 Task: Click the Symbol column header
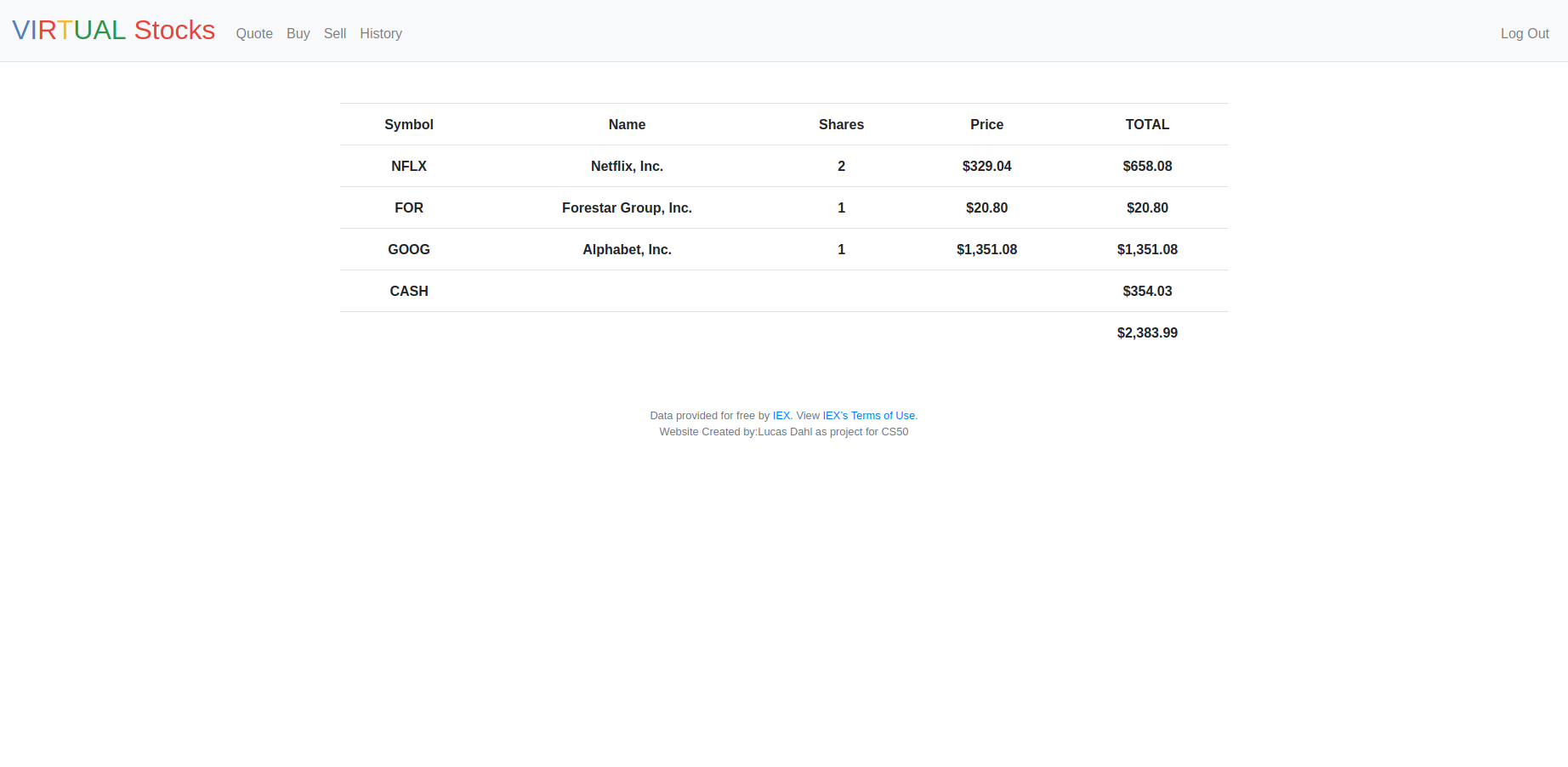pos(409,124)
